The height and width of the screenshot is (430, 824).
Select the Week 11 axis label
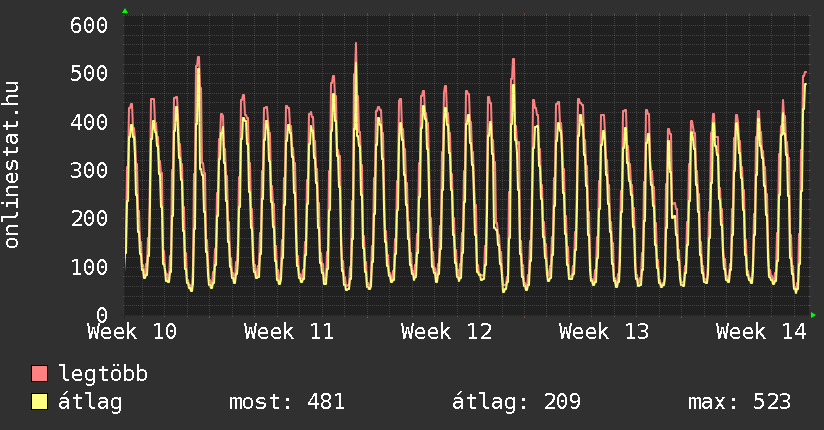(x=289, y=331)
